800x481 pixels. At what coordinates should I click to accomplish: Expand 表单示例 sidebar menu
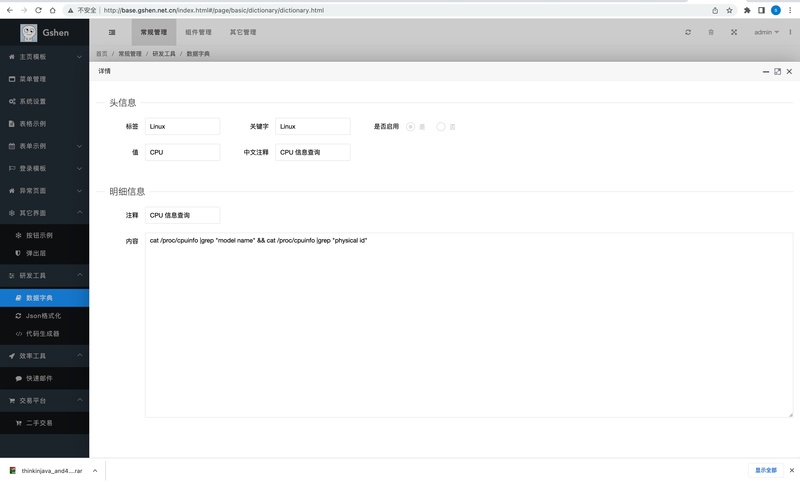coord(44,146)
